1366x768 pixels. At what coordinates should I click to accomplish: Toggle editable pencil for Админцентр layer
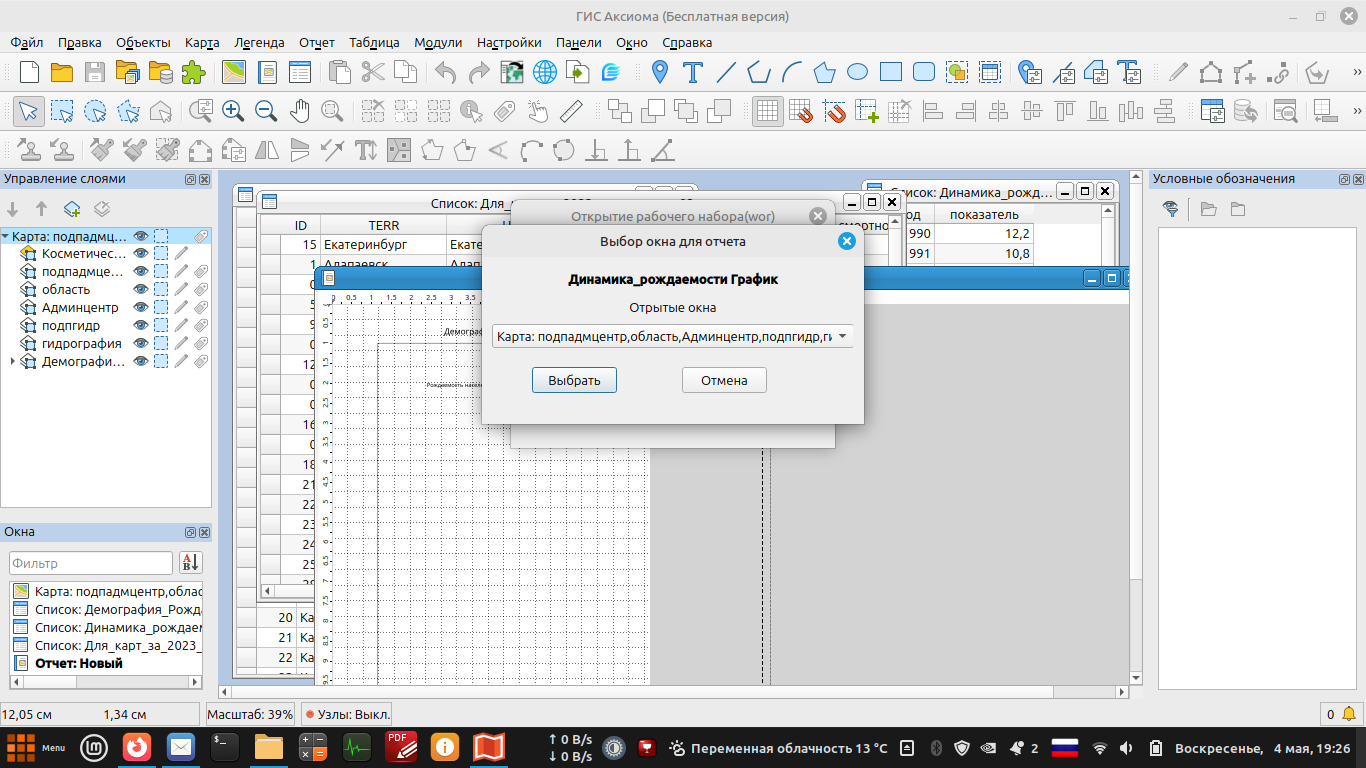pyautogui.click(x=181, y=308)
